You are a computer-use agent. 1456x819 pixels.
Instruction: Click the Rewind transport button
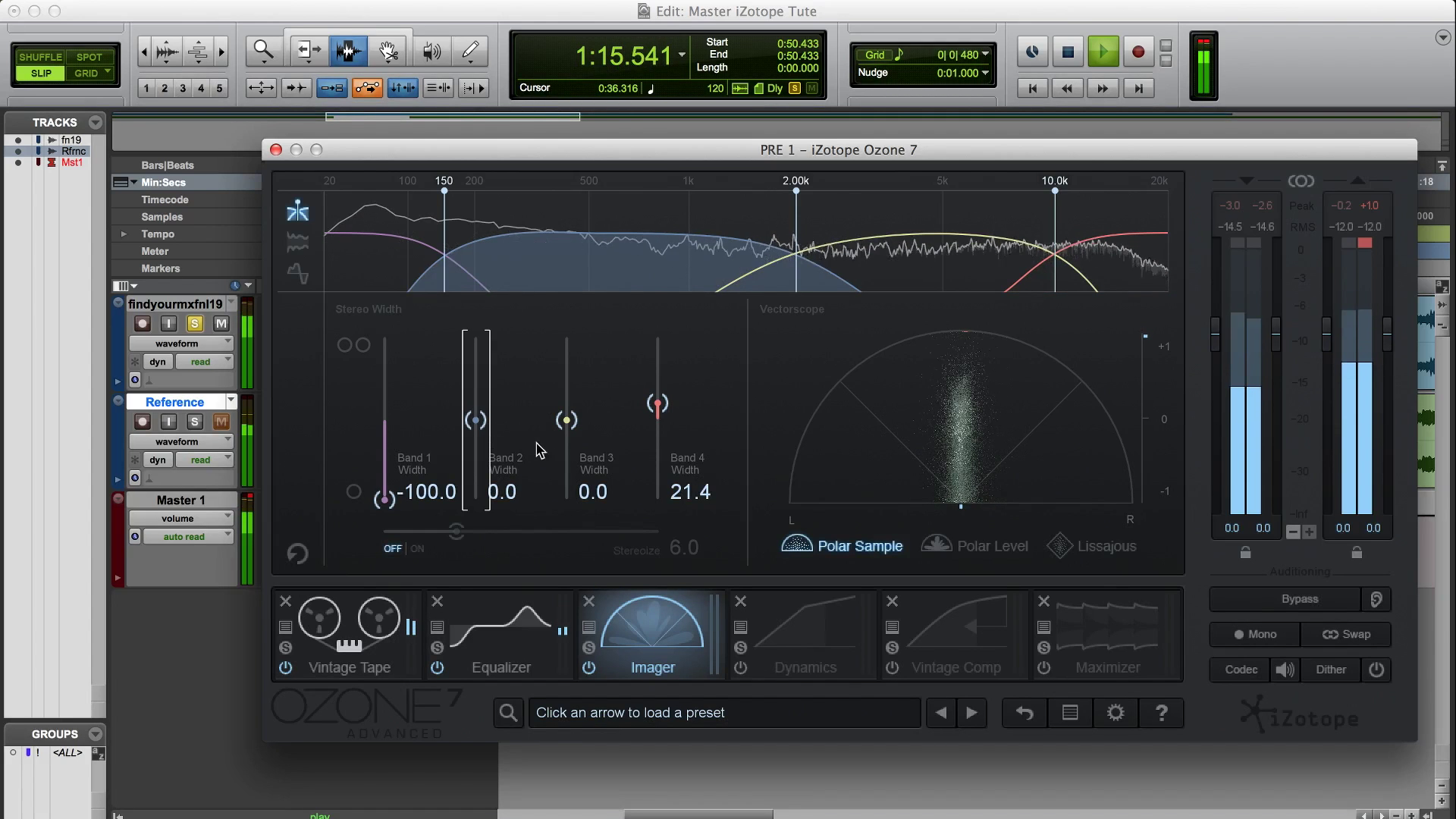point(1067,89)
